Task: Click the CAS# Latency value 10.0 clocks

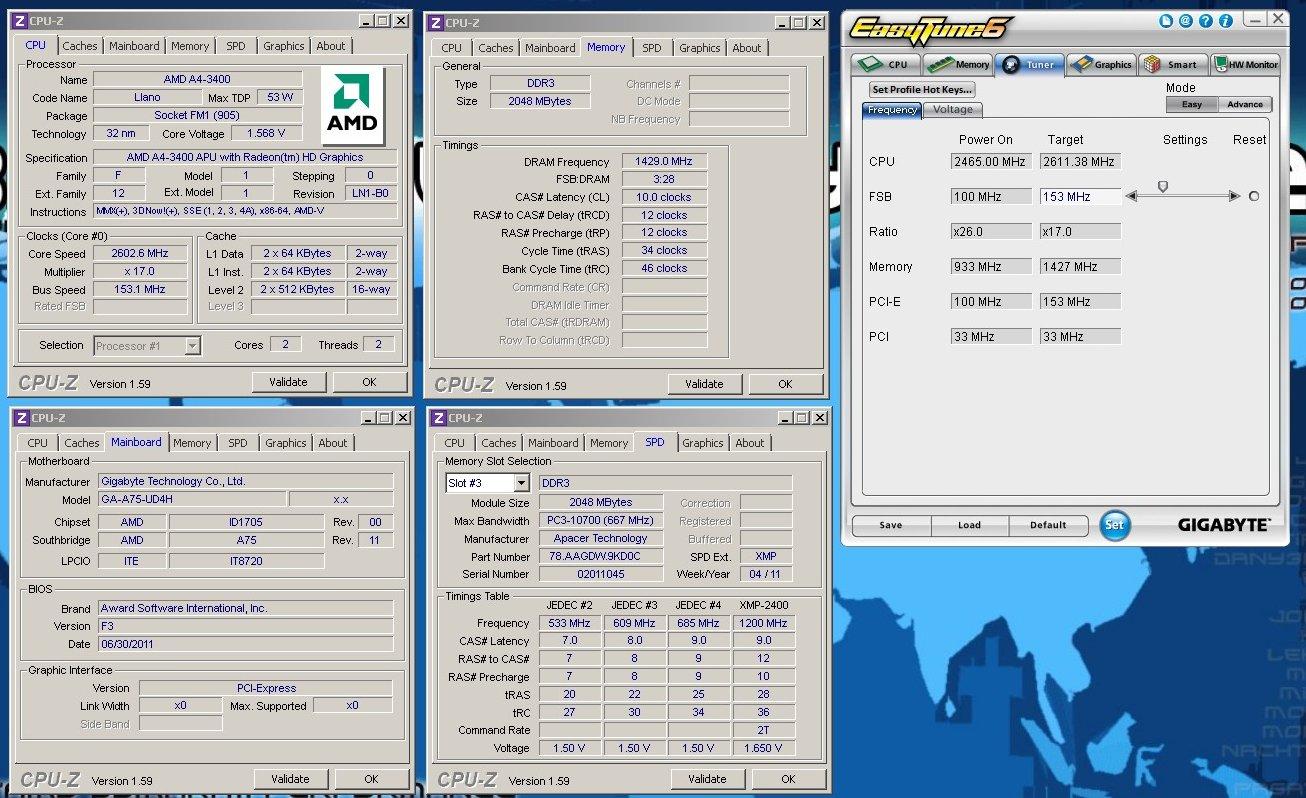Action: [664, 197]
